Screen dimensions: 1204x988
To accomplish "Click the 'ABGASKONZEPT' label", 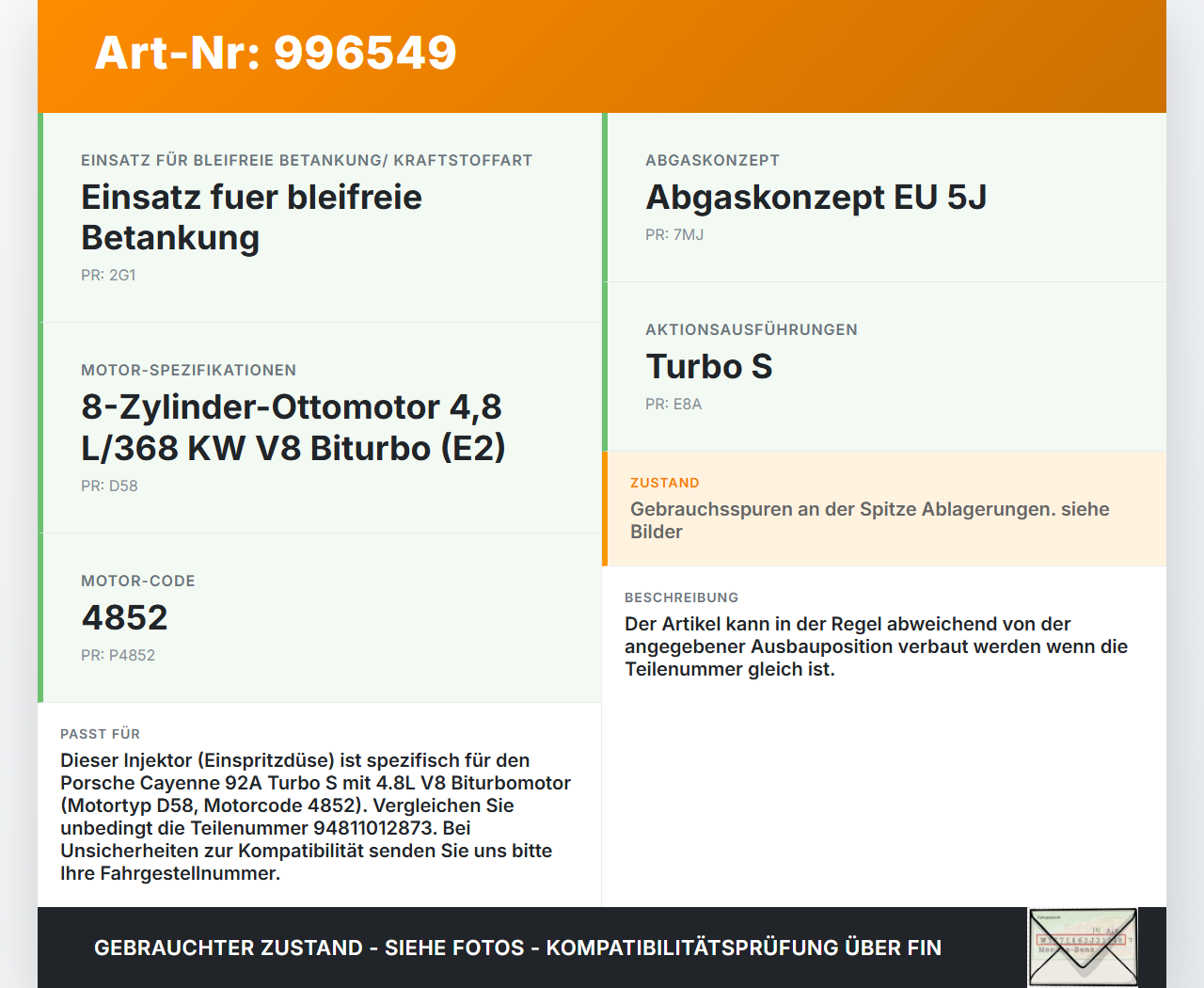I will point(713,161).
